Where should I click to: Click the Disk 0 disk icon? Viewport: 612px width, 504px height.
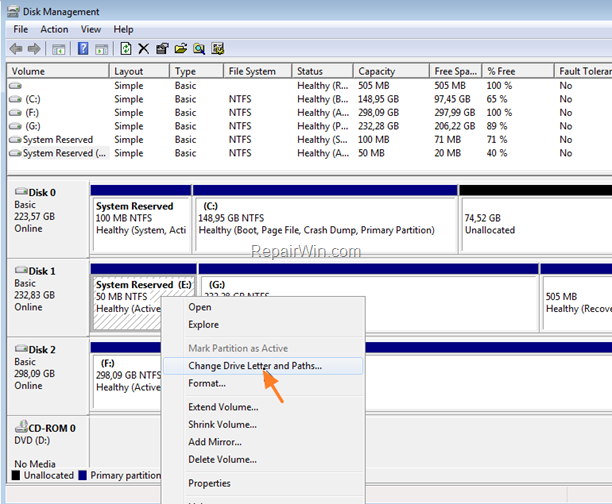(21, 192)
